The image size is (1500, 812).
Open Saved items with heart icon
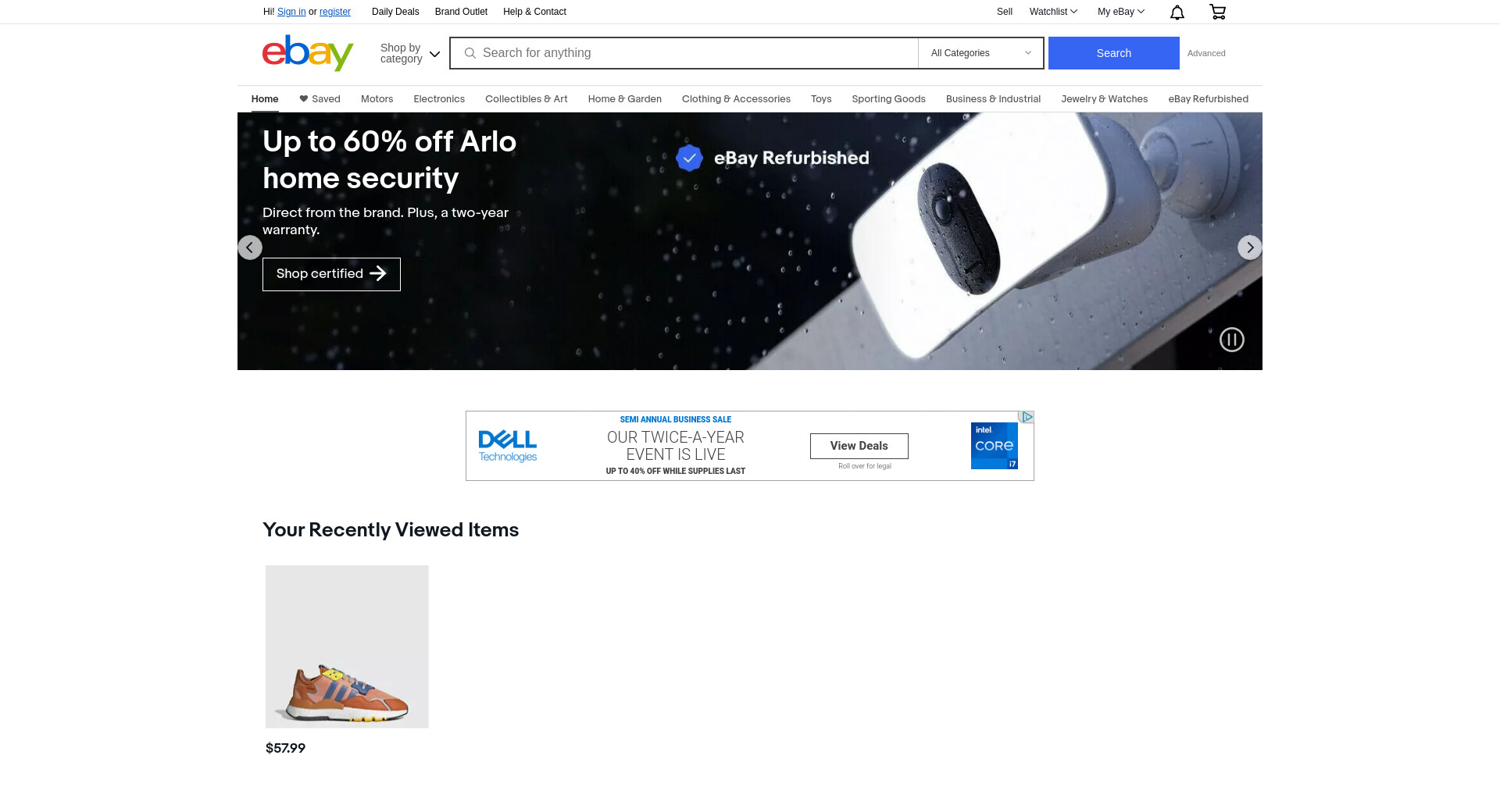coord(320,99)
